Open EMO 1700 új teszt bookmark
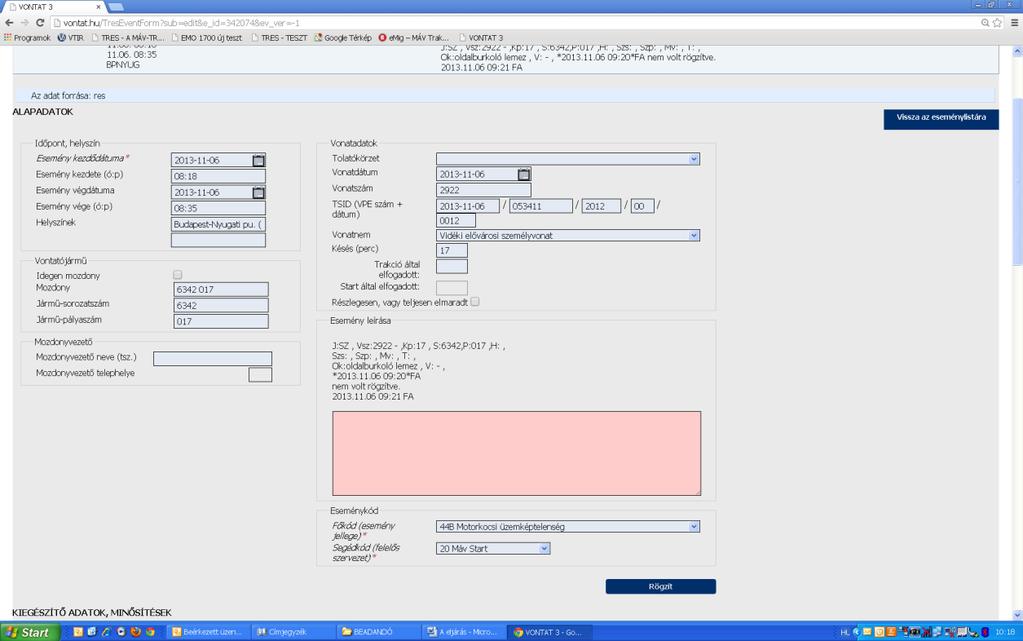Image resolution: width=1023 pixels, height=641 pixels. point(207,38)
